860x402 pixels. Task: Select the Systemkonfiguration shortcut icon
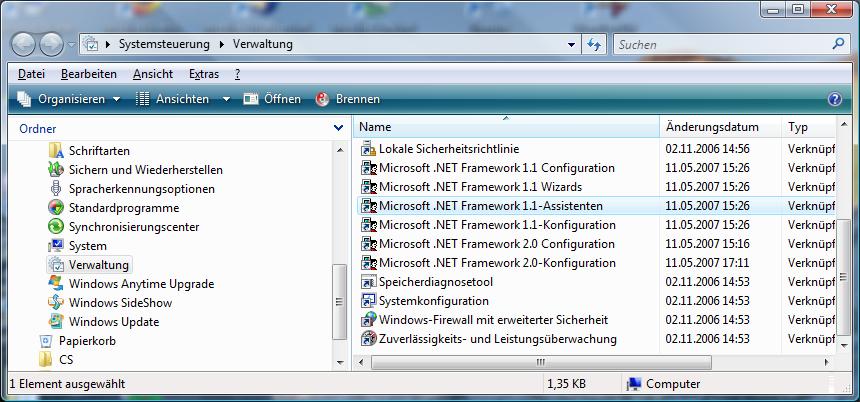(x=368, y=301)
